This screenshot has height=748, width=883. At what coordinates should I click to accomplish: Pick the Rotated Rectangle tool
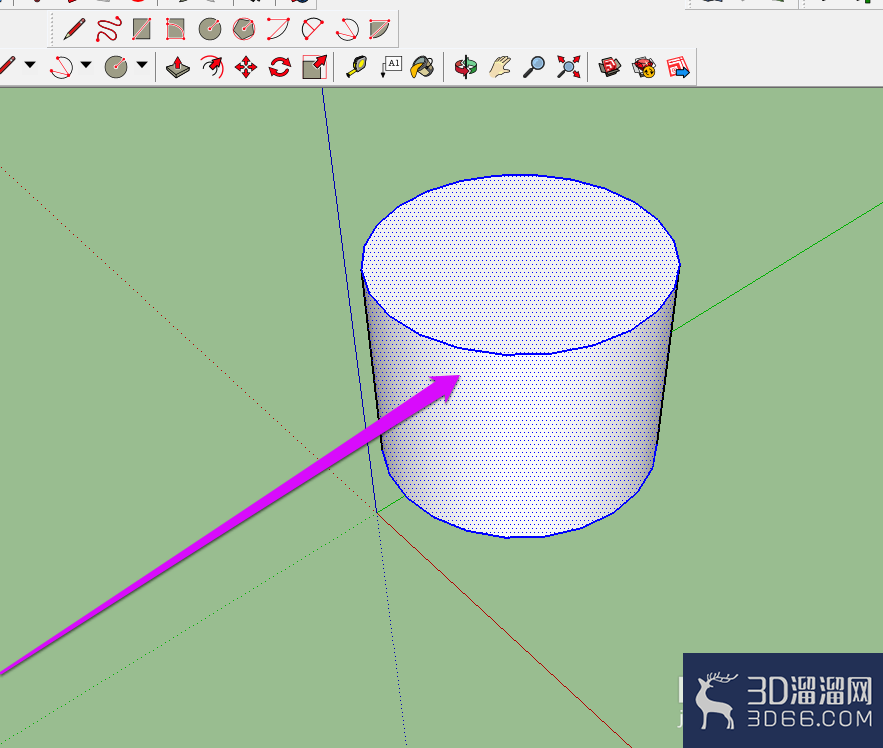[175, 29]
